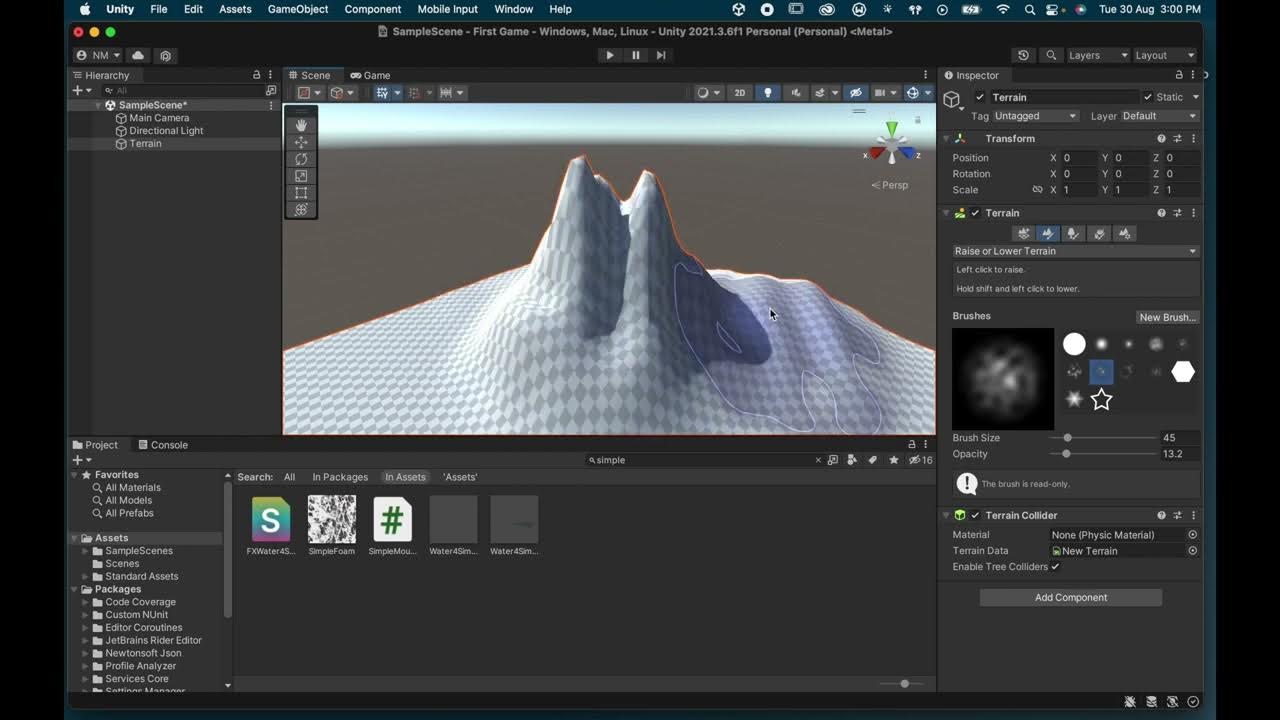Expand the Layout dropdown in top toolbar
This screenshot has width=1280, height=720.
1164,55
